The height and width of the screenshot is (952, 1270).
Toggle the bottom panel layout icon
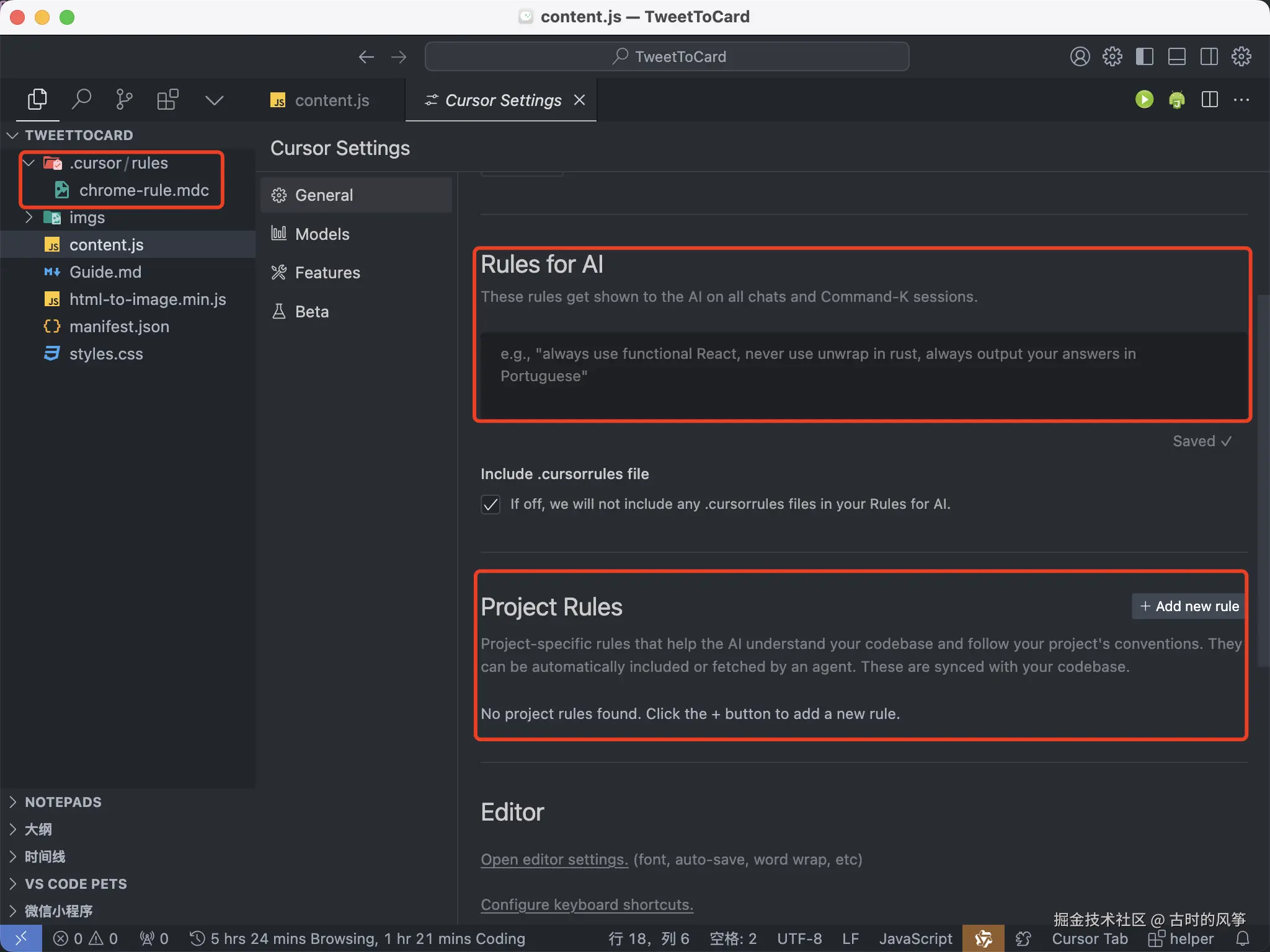tap(1176, 56)
